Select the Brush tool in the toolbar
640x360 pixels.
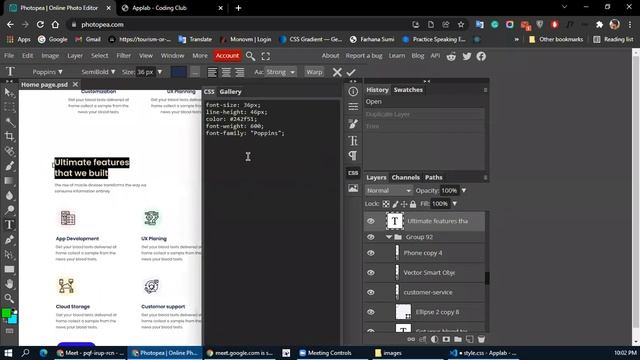click(x=9, y=166)
